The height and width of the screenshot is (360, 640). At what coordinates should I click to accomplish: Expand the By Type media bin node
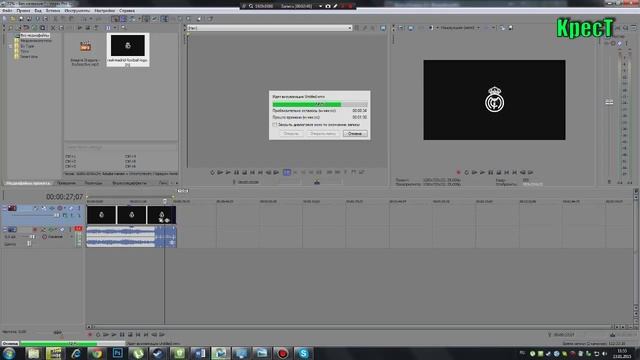11,46
